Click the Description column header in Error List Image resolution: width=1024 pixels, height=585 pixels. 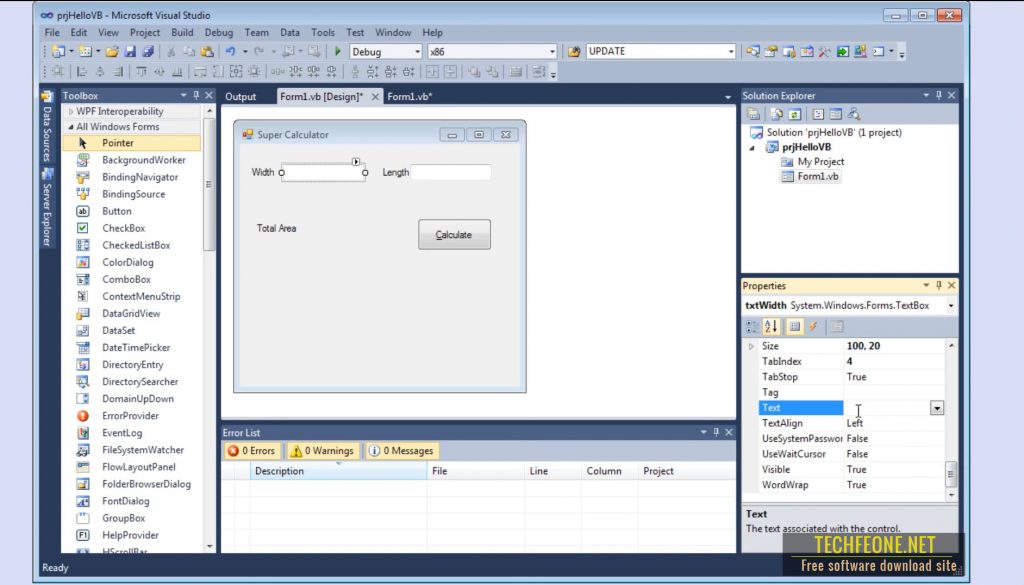tap(338, 471)
